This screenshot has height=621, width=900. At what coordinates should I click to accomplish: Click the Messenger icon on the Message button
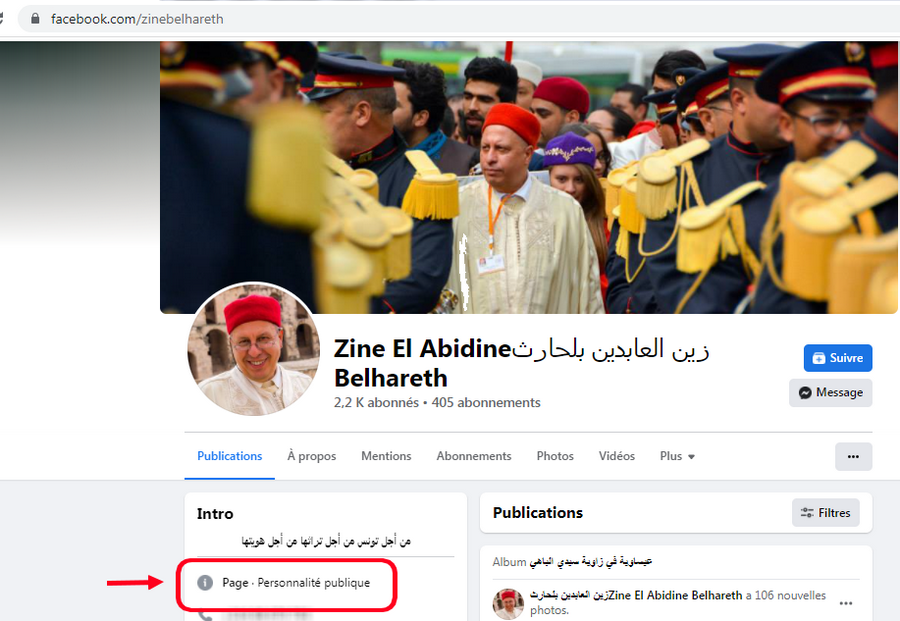pyautogui.click(x=805, y=393)
